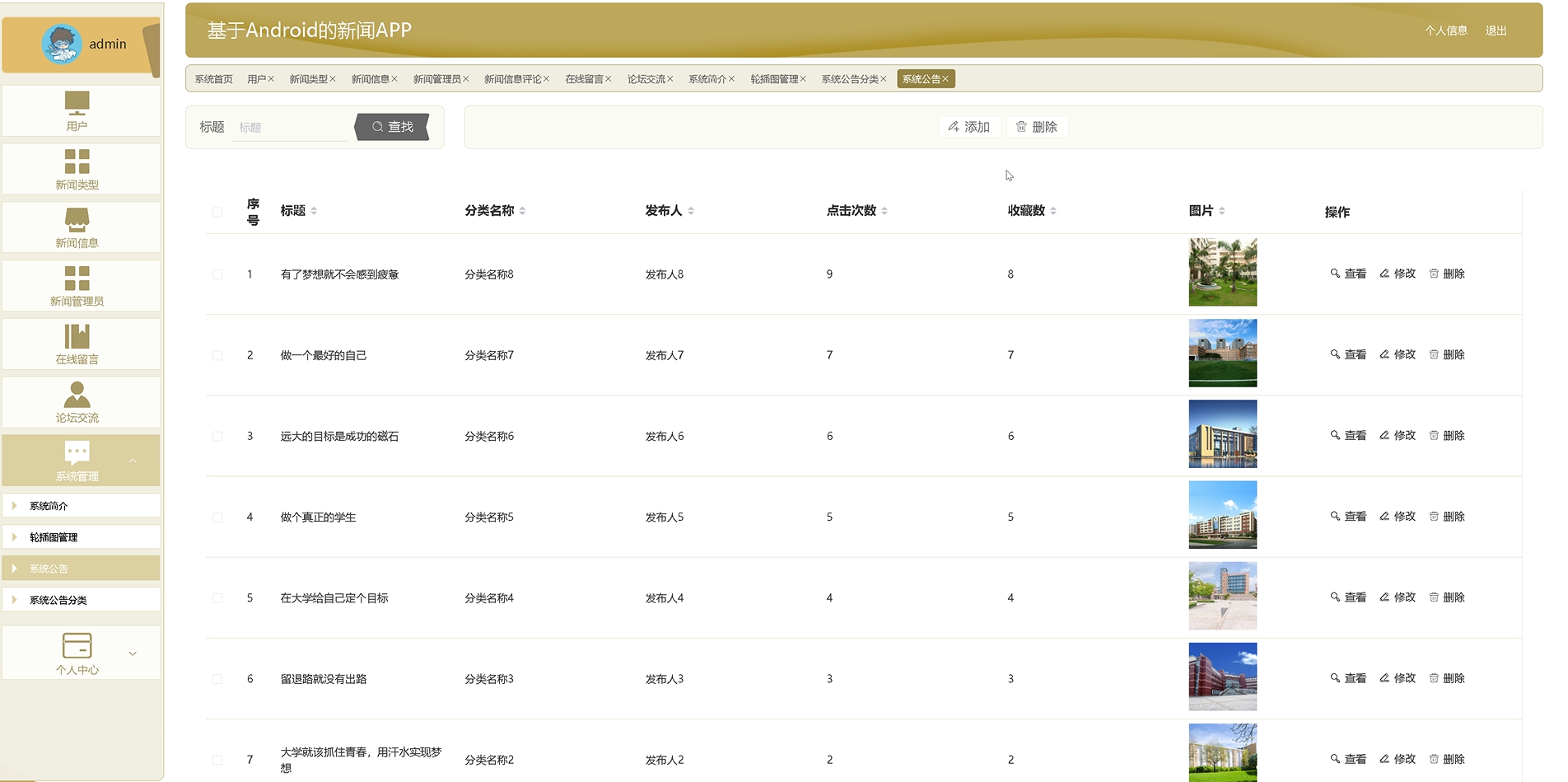Viewport: 1568px width, 782px height.
Task: Focus the 标题 search input field
Action: point(290,128)
